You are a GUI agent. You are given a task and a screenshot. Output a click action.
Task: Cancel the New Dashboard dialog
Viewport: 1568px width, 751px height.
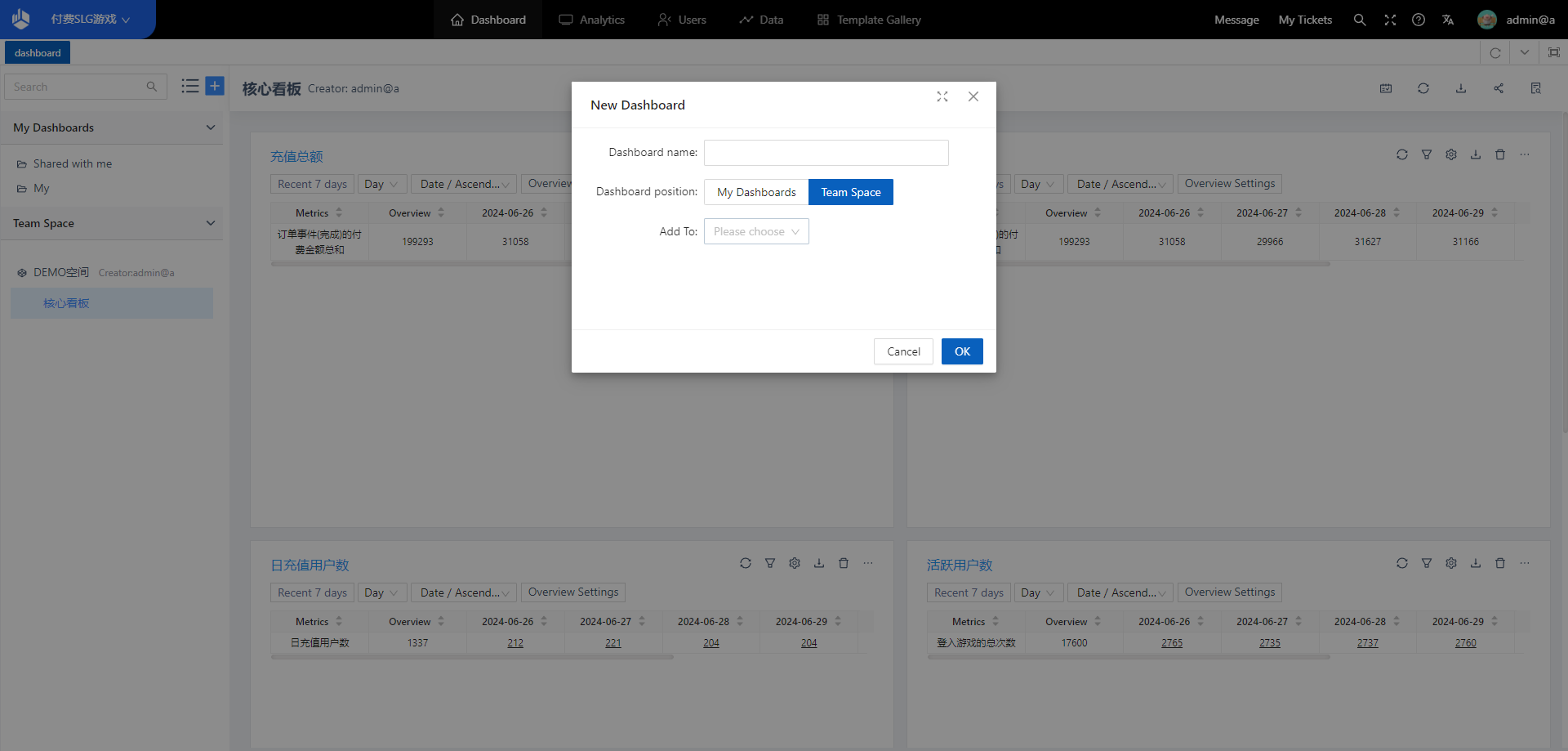[x=903, y=351]
